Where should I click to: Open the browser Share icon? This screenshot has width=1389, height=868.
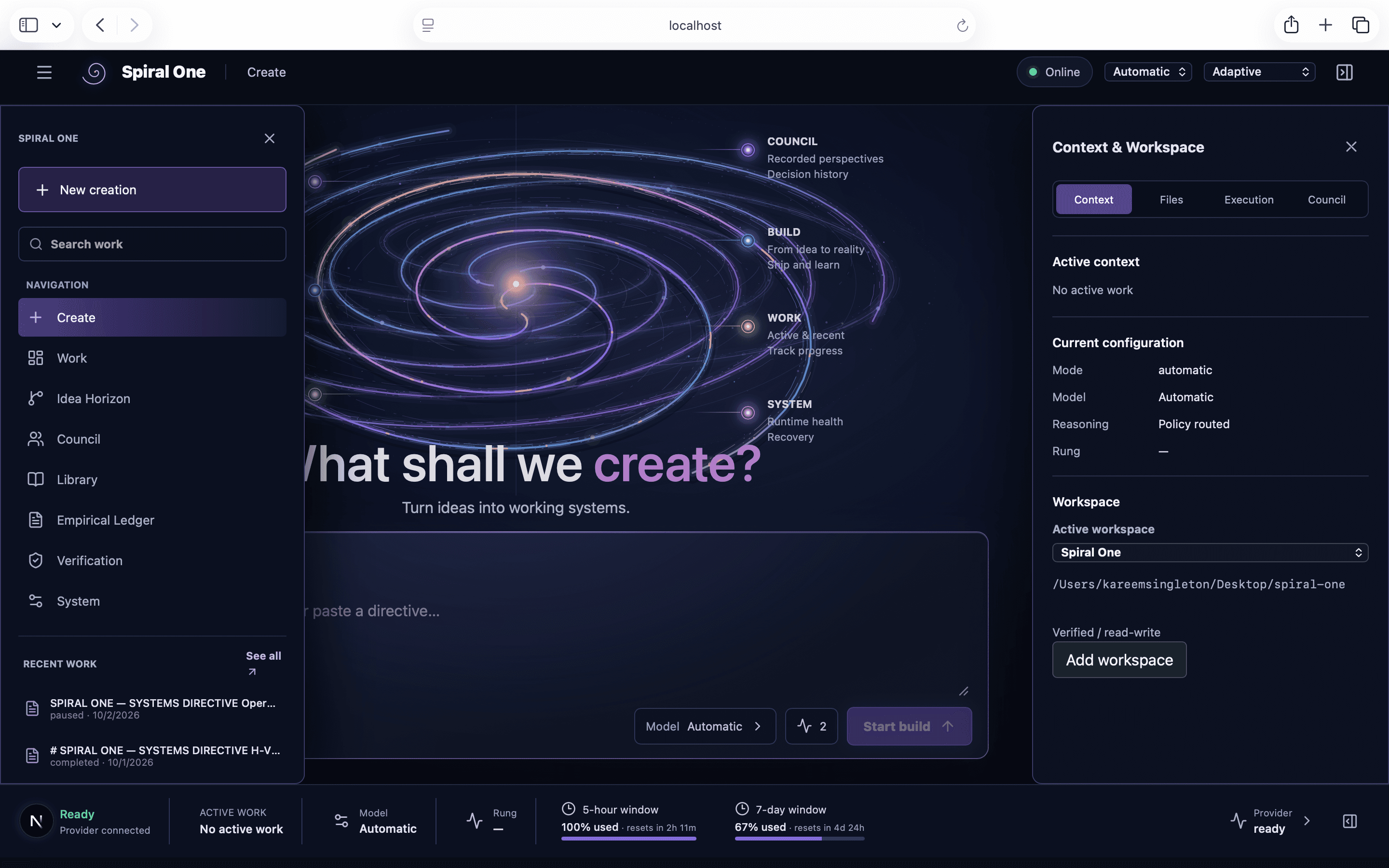1291,25
